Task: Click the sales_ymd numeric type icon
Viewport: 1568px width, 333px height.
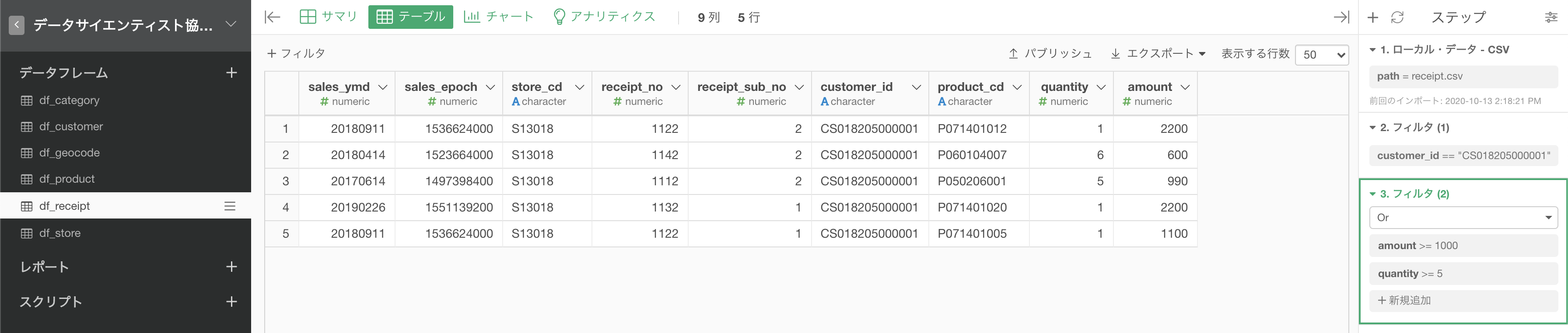Action: pyautogui.click(x=325, y=102)
